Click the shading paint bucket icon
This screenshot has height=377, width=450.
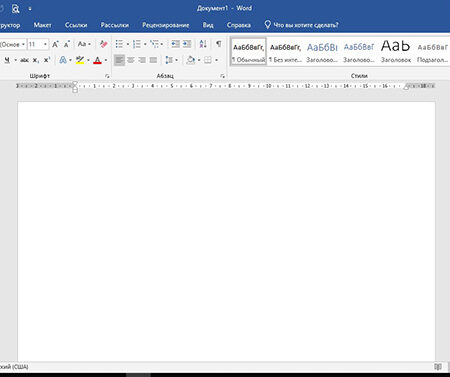191,60
